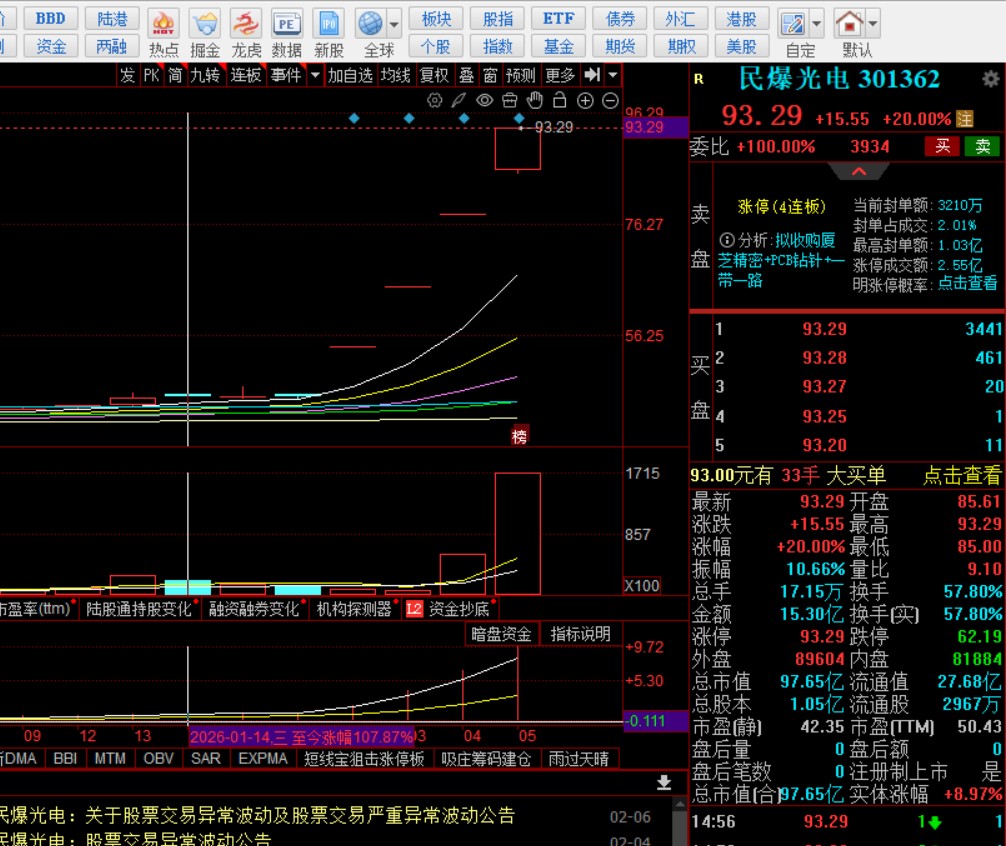Open the dropdown arrow beside 自定 icon
1006x846 pixels.
point(817,23)
